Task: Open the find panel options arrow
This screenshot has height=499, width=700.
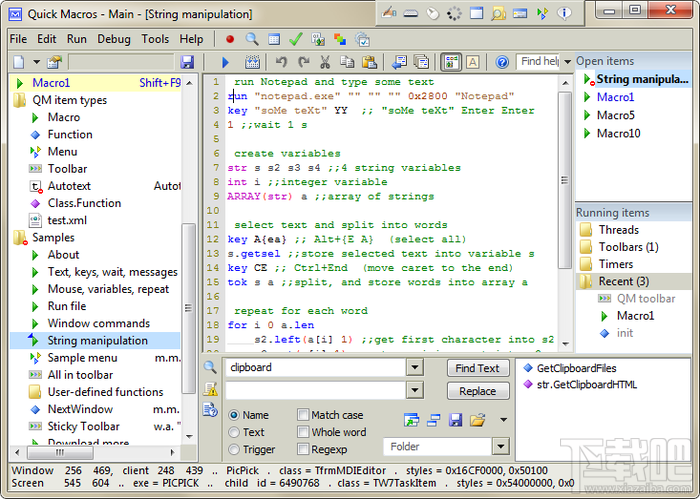Action: click(504, 420)
